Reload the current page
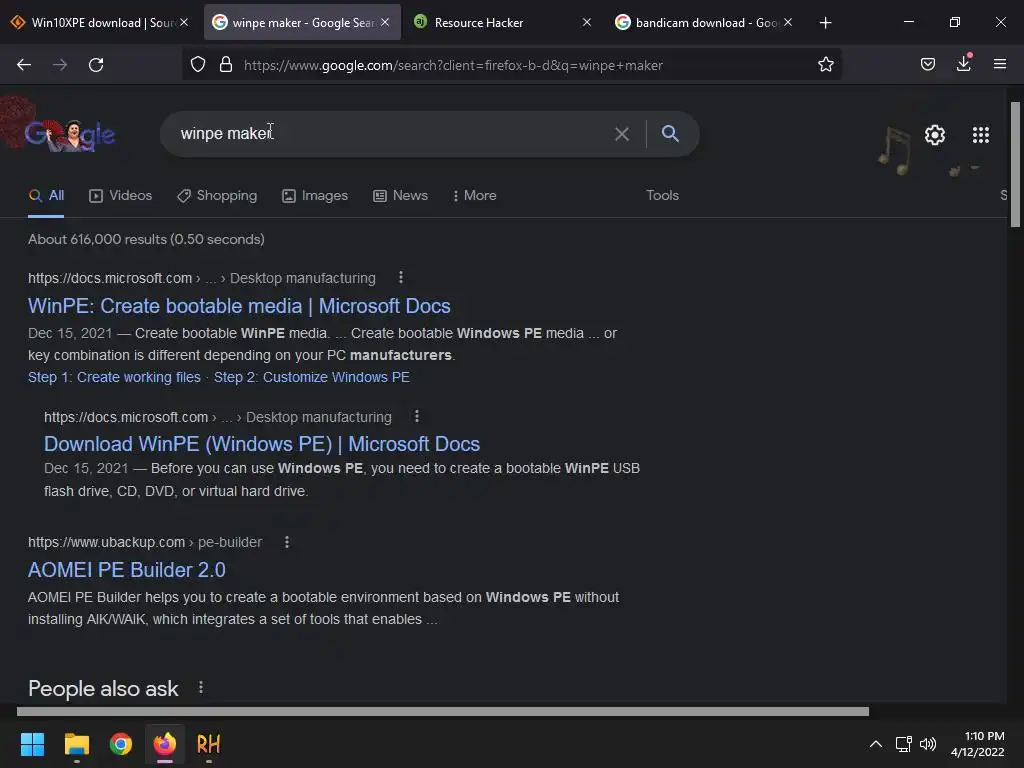 (96, 65)
